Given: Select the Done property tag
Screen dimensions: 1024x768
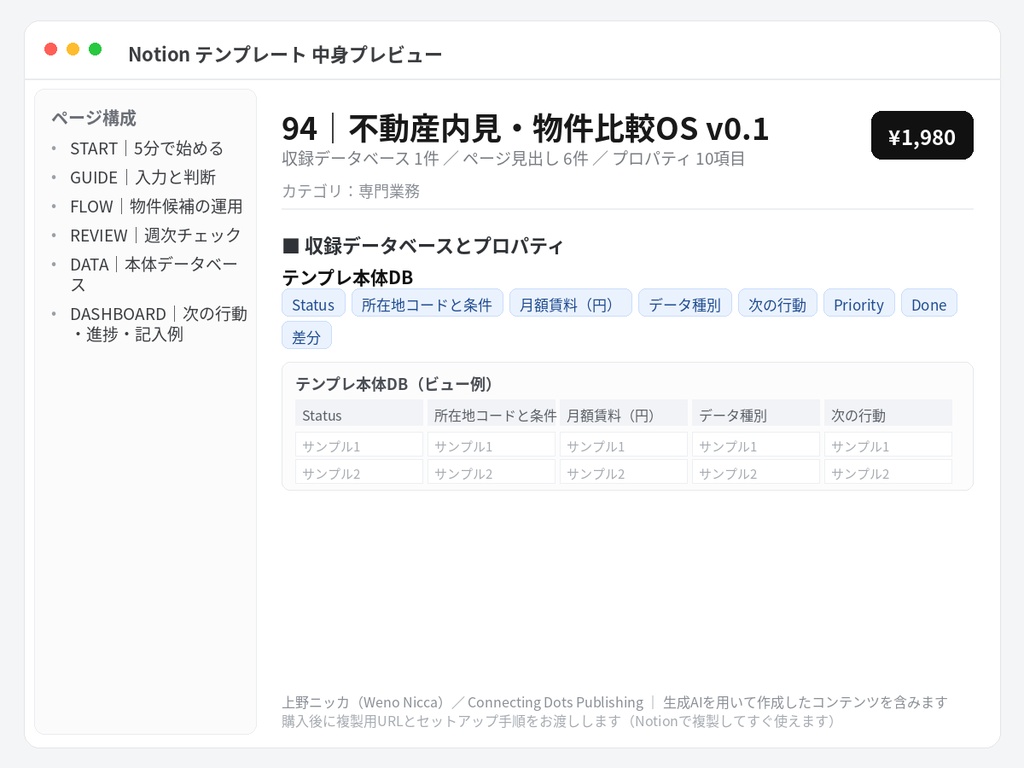Looking at the screenshot, I should (929, 305).
